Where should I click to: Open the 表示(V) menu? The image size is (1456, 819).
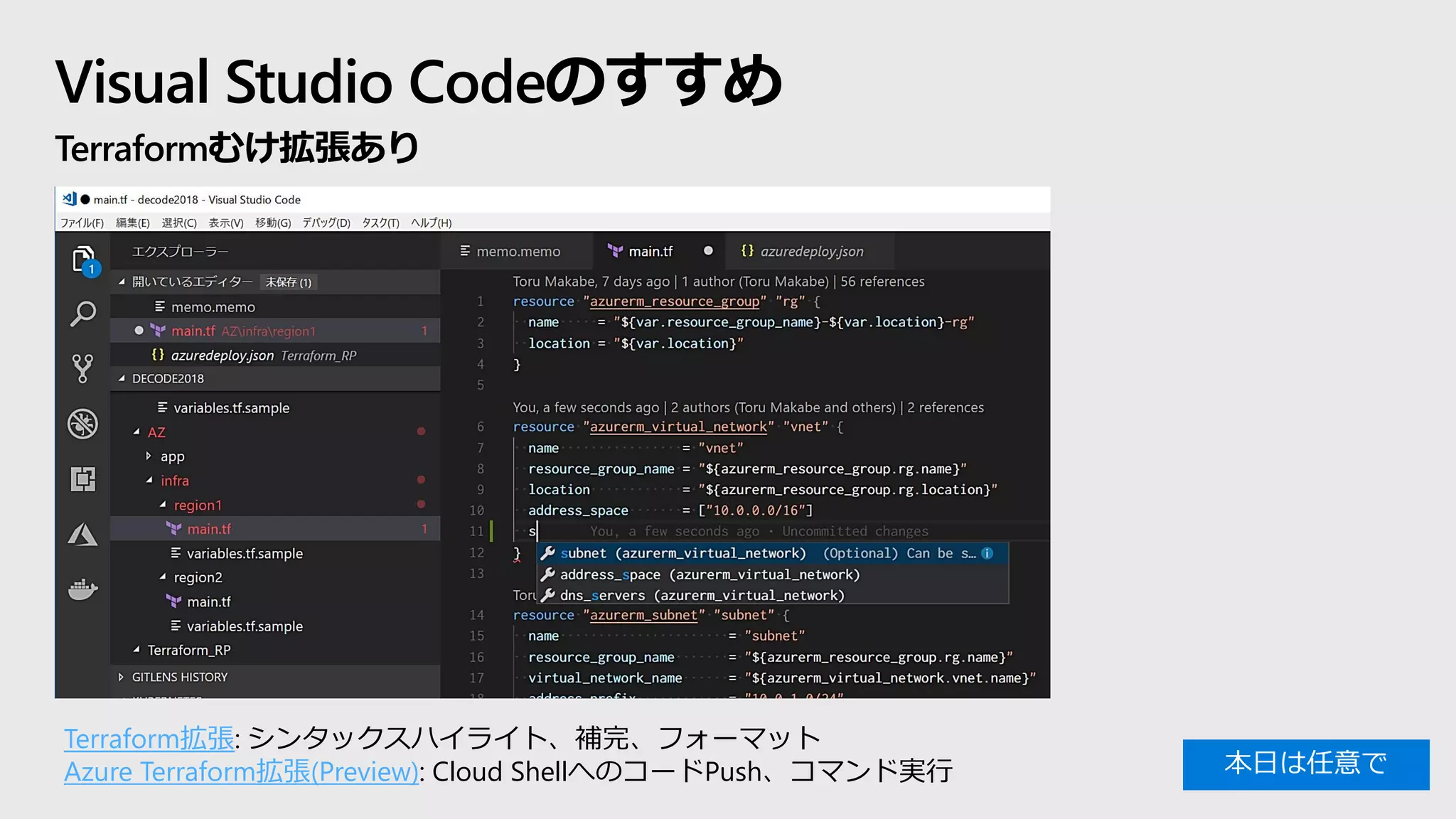pos(226,223)
